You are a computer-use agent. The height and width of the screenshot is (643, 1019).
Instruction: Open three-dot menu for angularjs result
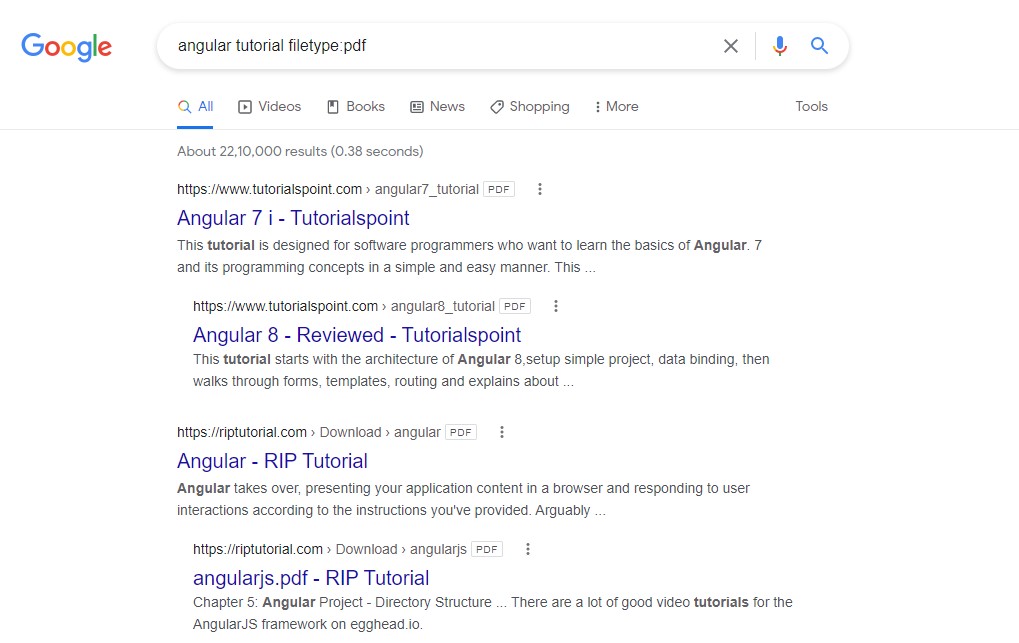coord(528,549)
